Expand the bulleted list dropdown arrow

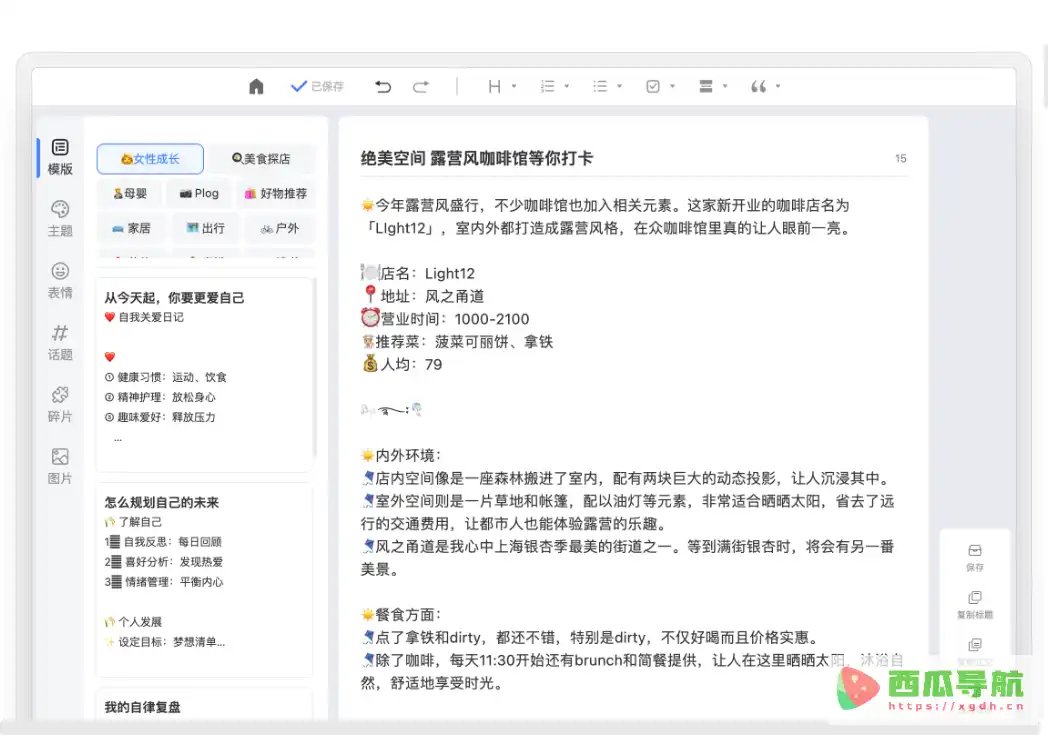click(620, 86)
